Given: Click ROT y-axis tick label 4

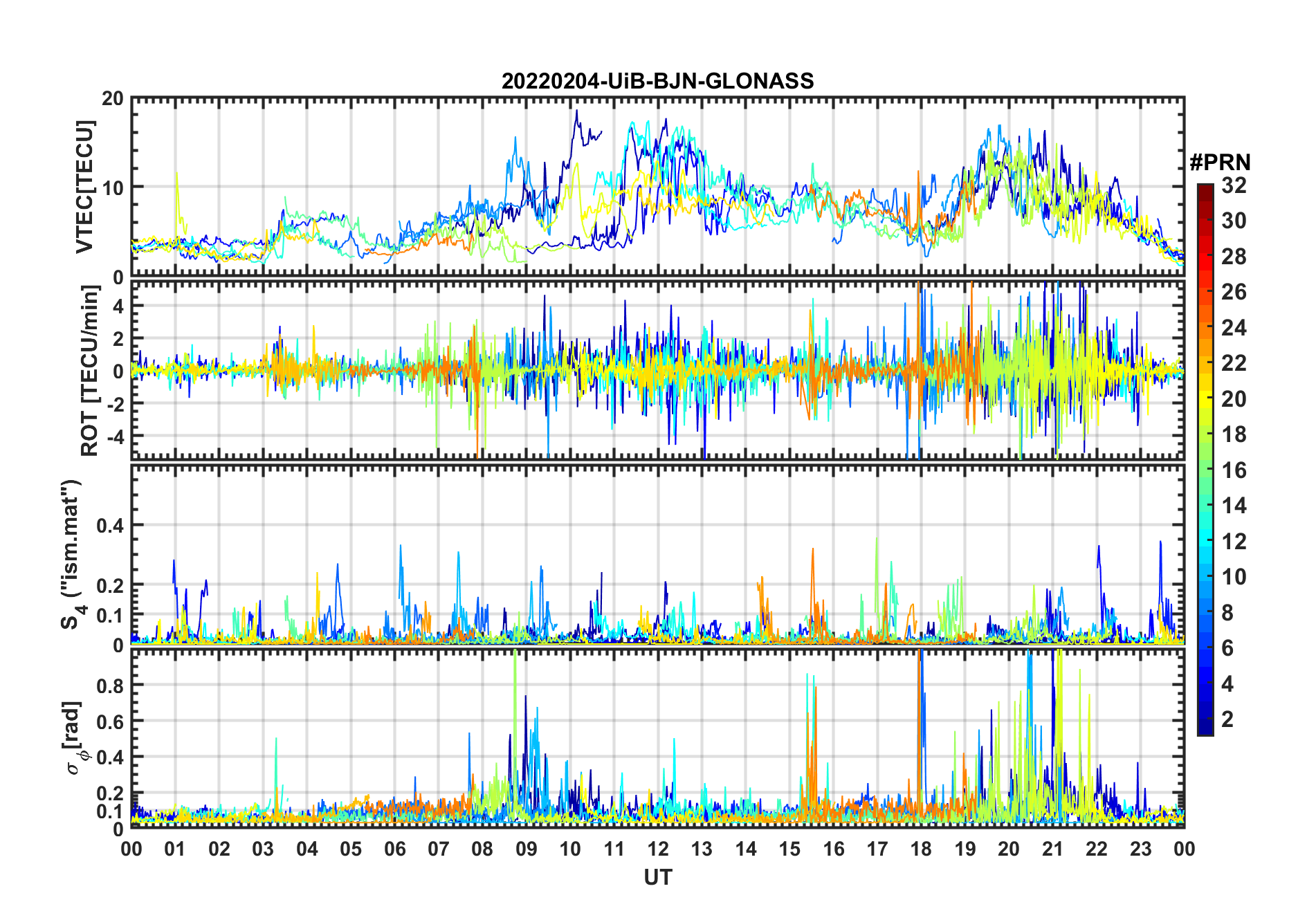Looking at the screenshot, I should (118, 306).
